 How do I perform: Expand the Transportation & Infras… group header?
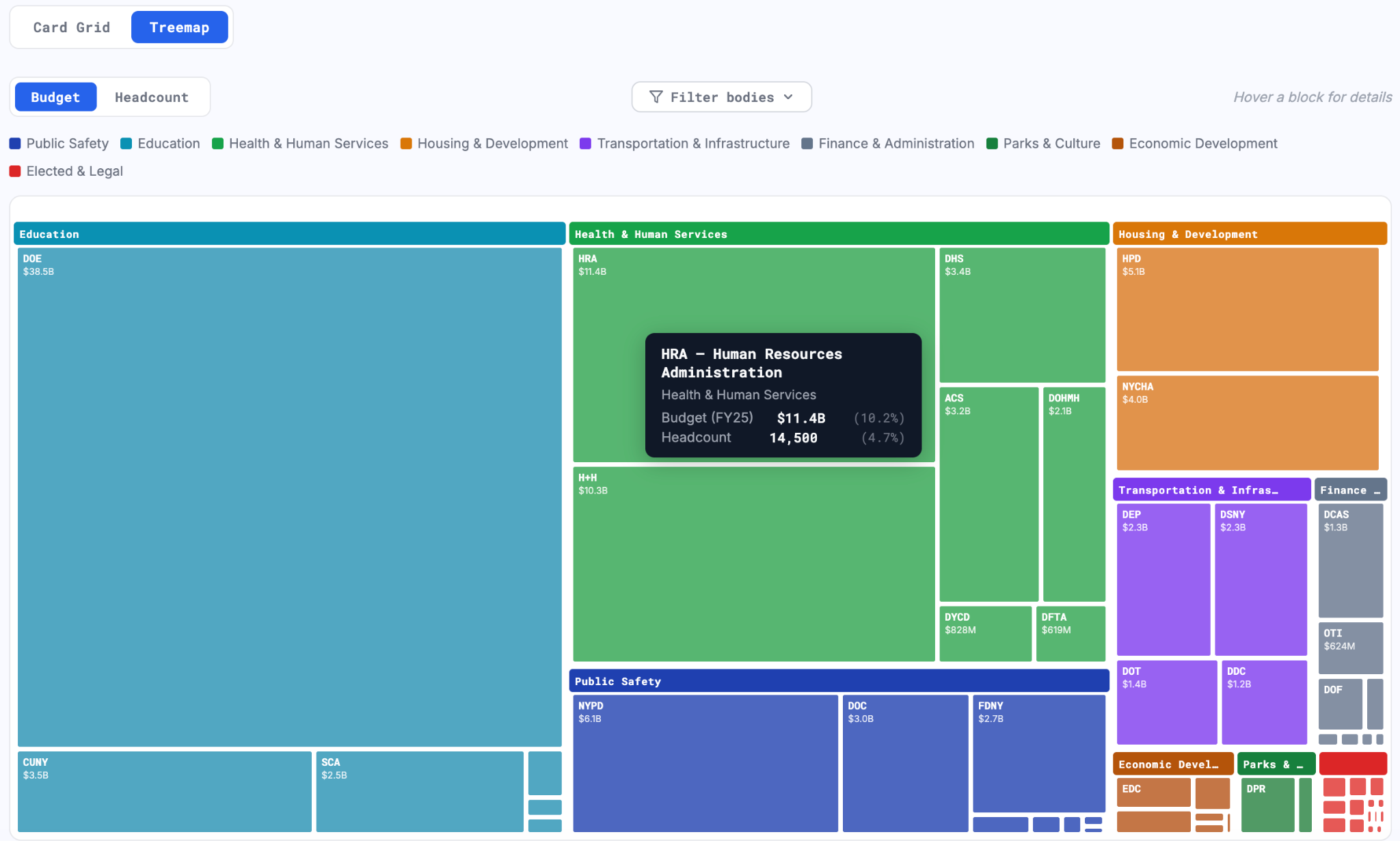pos(1211,490)
